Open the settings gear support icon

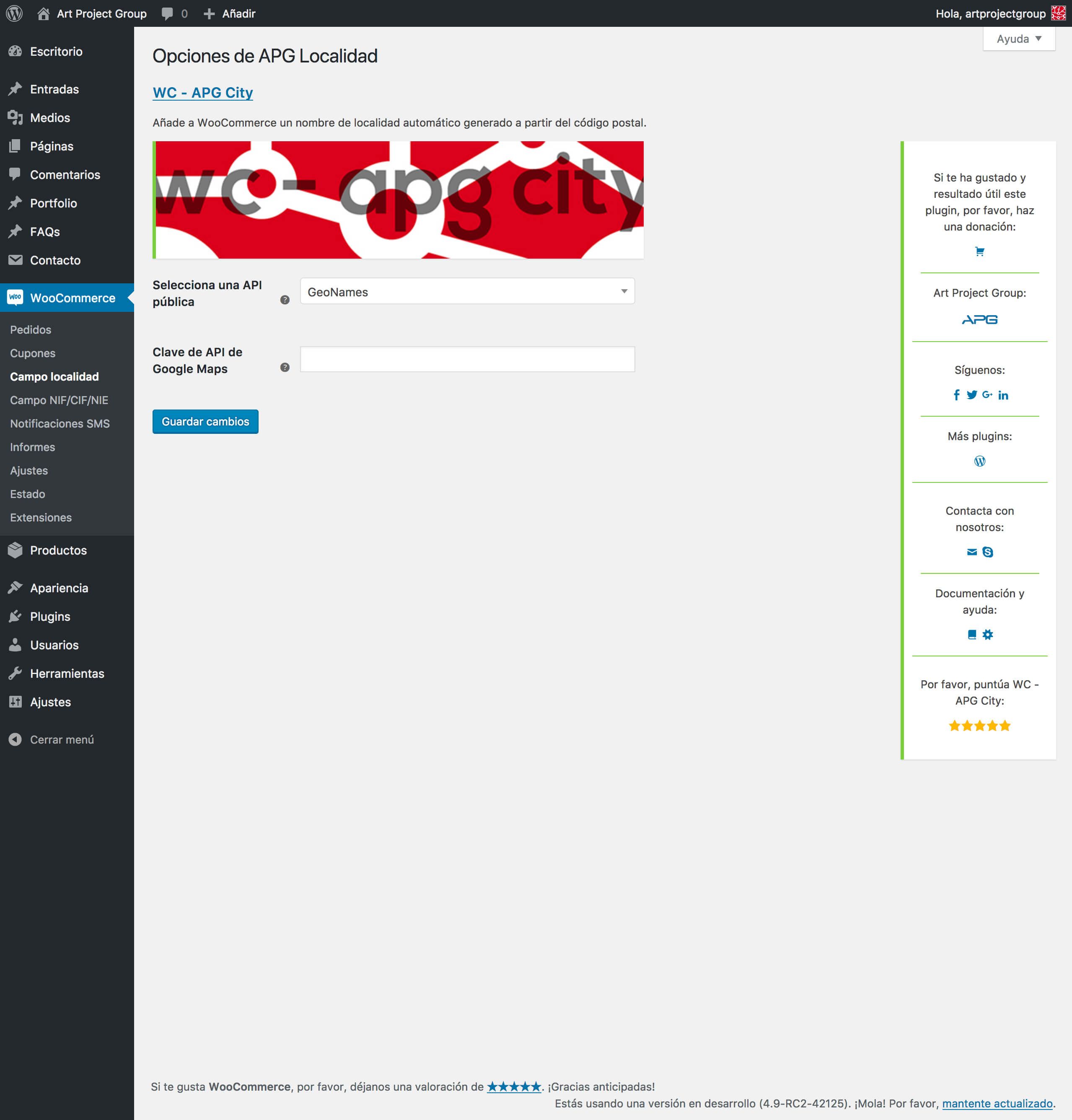(x=987, y=634)
